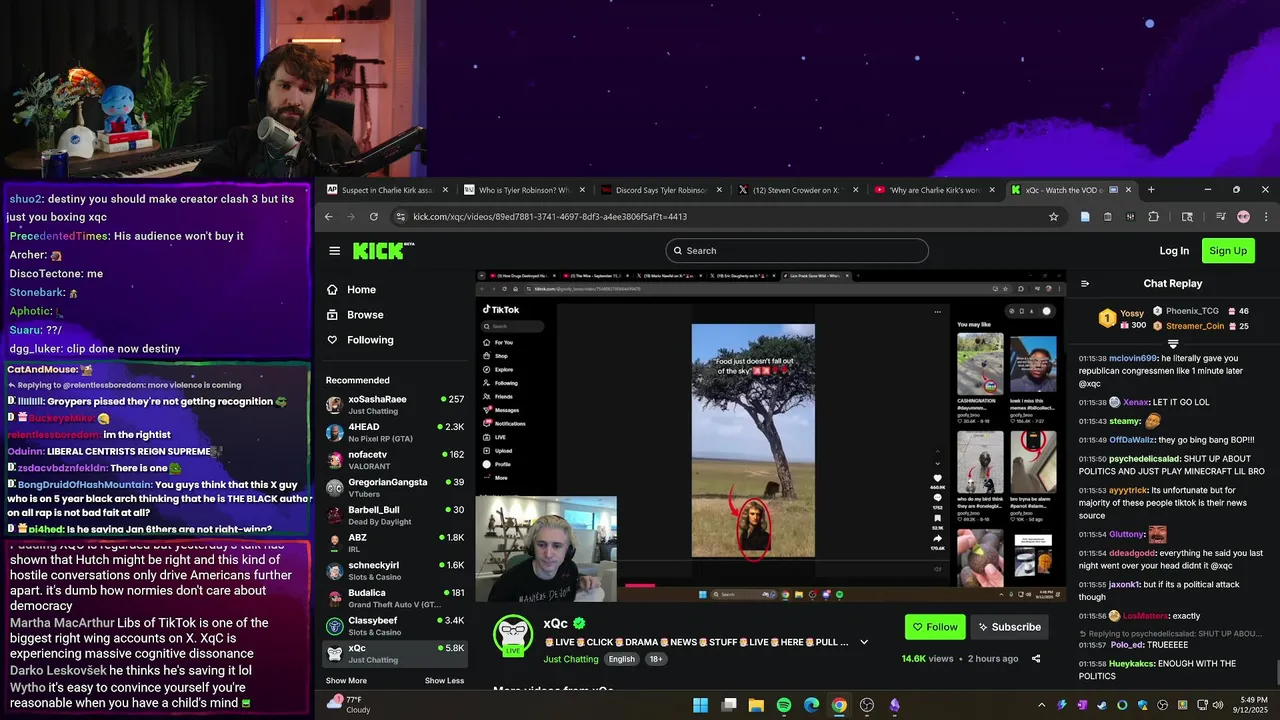The image size is (1280, 720).
Task: Open schneckyirl Slots & Casino channel
Action: (396, 571)
